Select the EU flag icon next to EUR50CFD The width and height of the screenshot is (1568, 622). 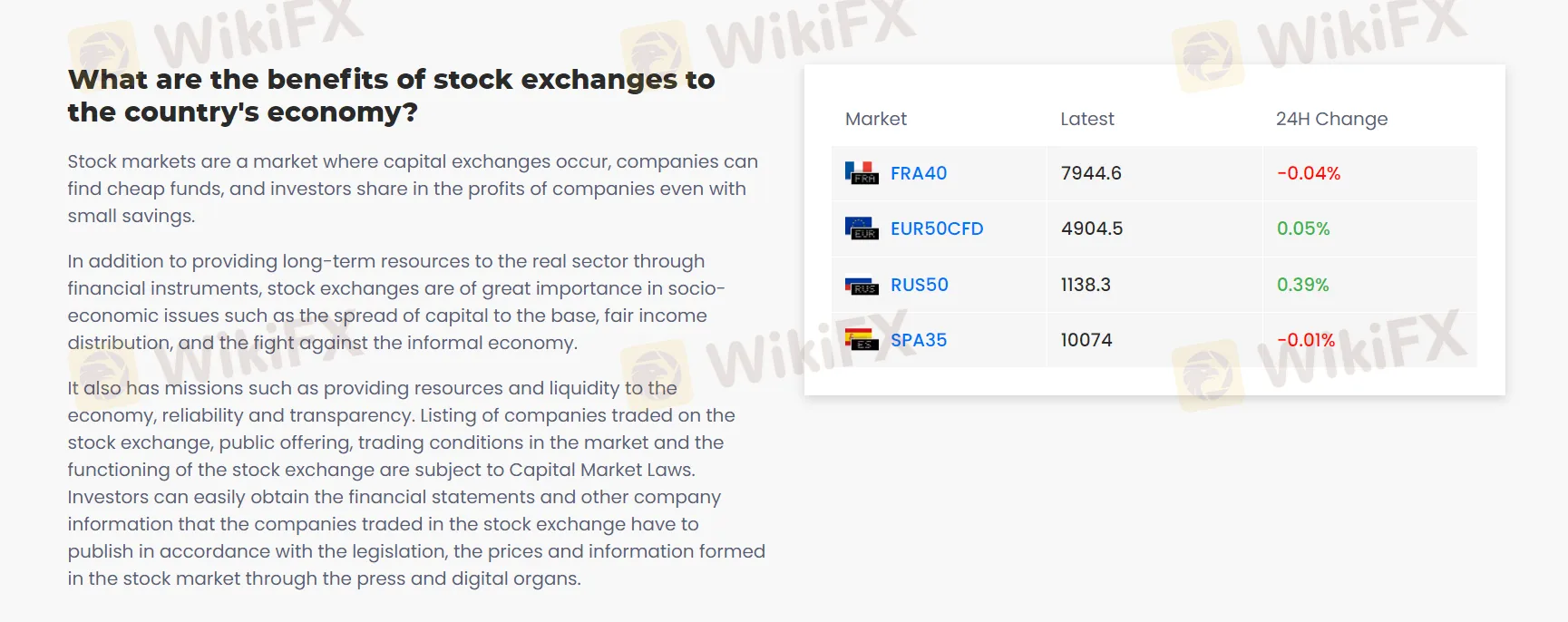pos(862,228)
